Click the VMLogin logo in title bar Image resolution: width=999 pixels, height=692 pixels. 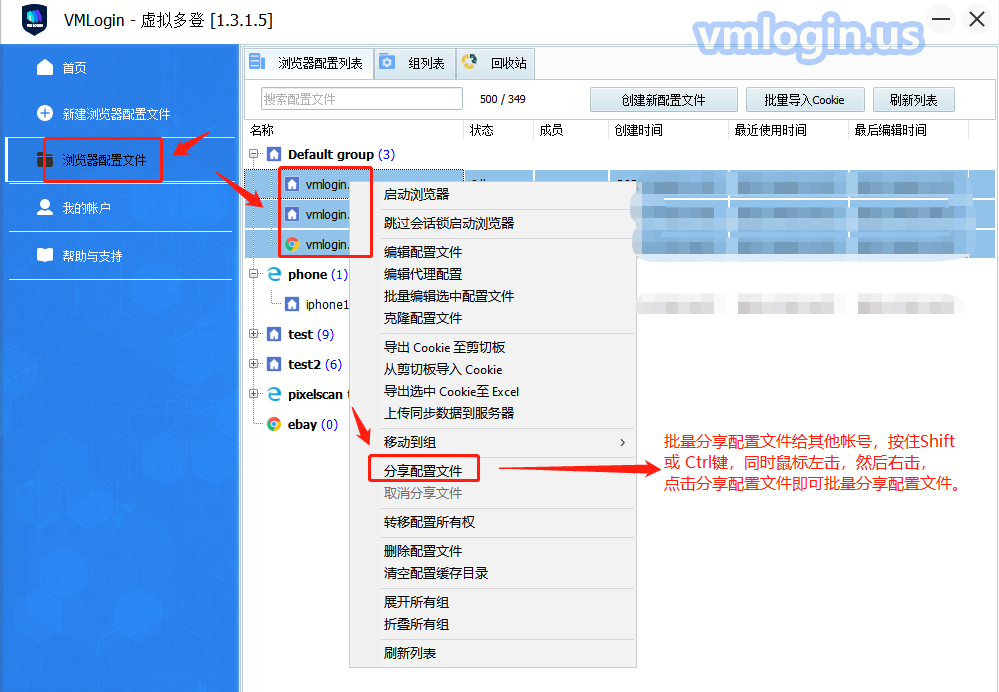35,20
